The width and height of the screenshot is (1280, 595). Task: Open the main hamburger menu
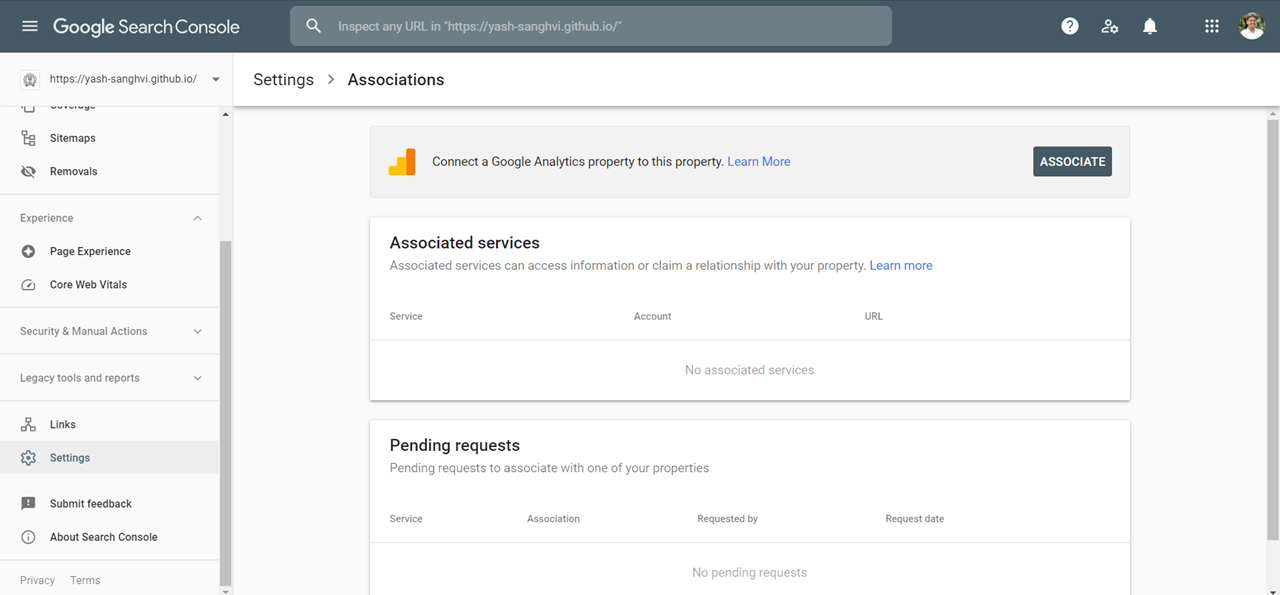pos(29,26)
